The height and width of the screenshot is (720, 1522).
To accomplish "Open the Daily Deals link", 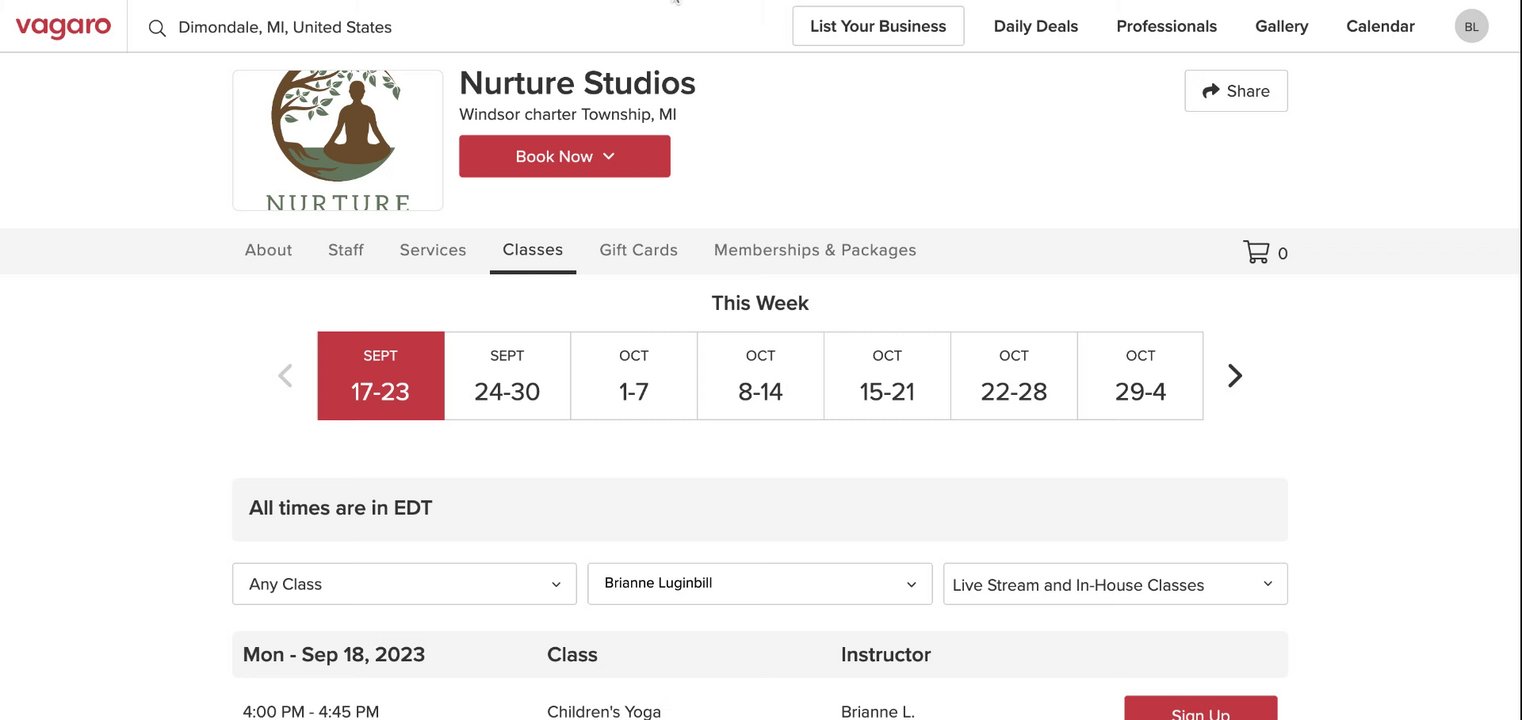I will (x=1036, y=26).
